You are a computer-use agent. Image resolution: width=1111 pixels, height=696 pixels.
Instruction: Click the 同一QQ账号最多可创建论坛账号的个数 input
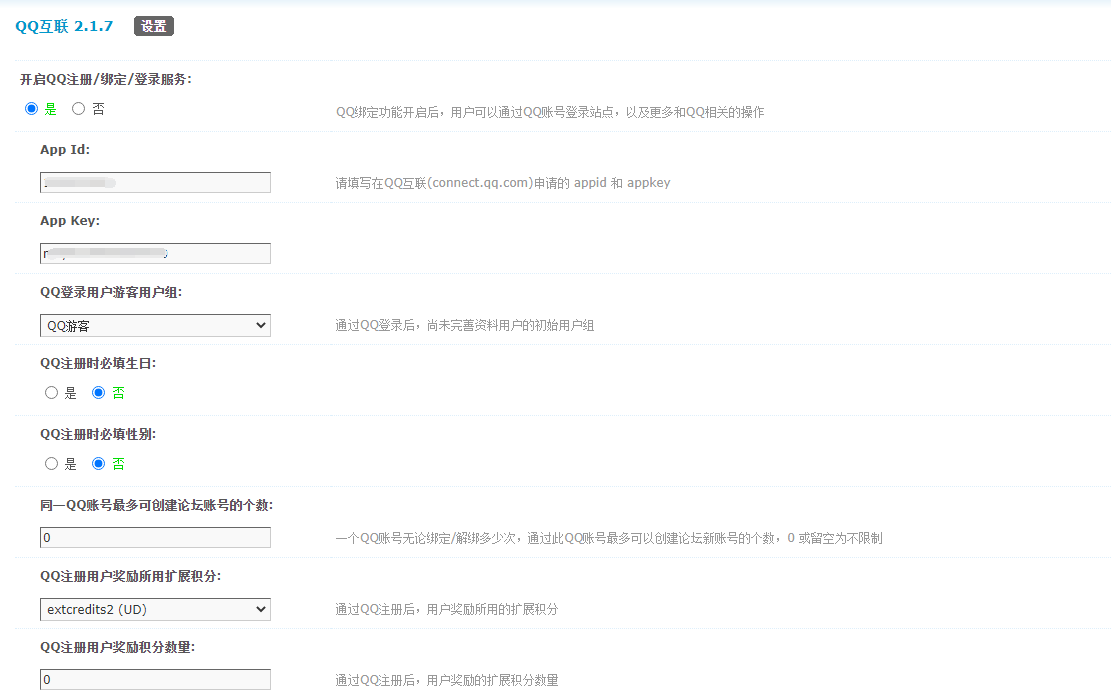(x=155, y=537)
